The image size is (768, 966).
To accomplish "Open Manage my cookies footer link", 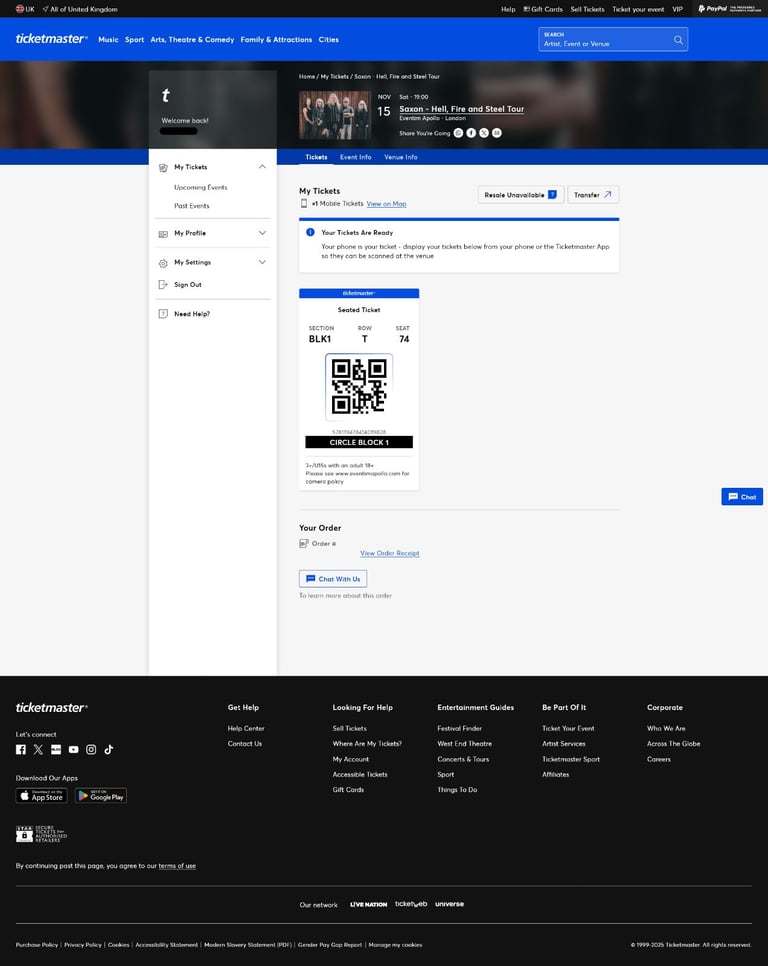I will tap(395, 945).
